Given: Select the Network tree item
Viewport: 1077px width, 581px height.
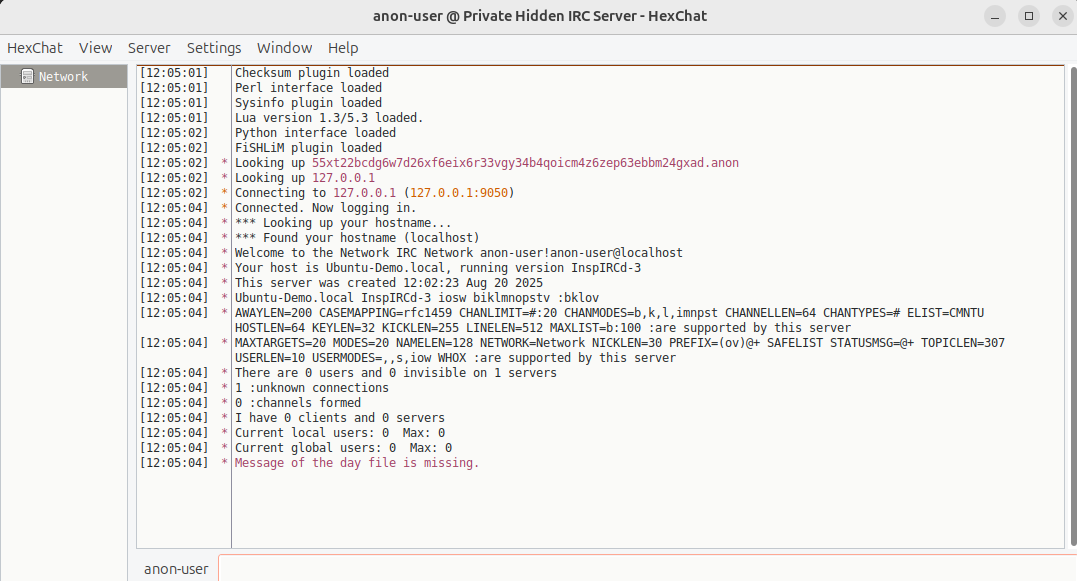Looking at the screenshot, I should click(64, 76).
